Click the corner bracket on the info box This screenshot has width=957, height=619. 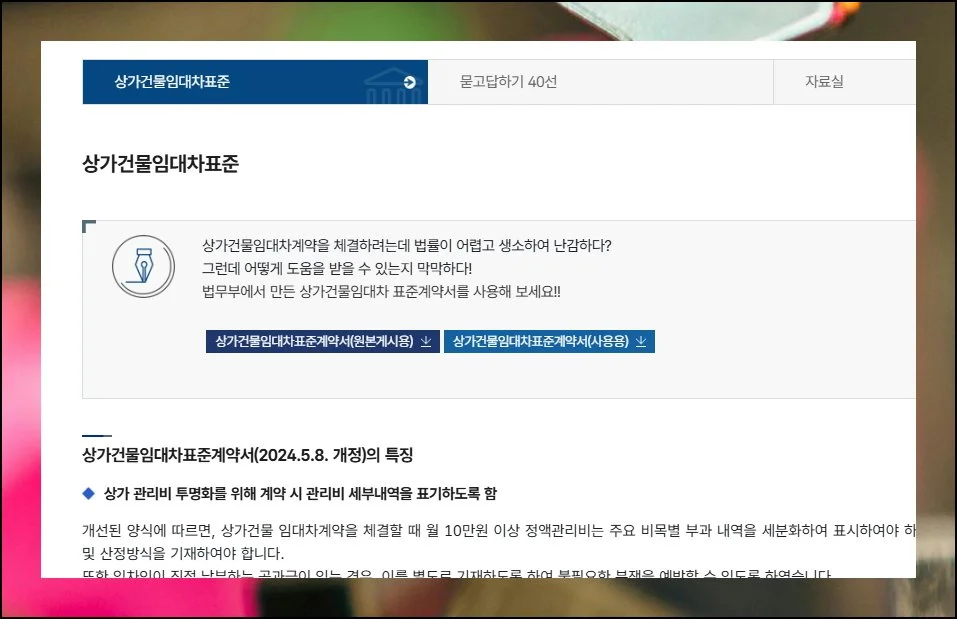tap(89, 227)
